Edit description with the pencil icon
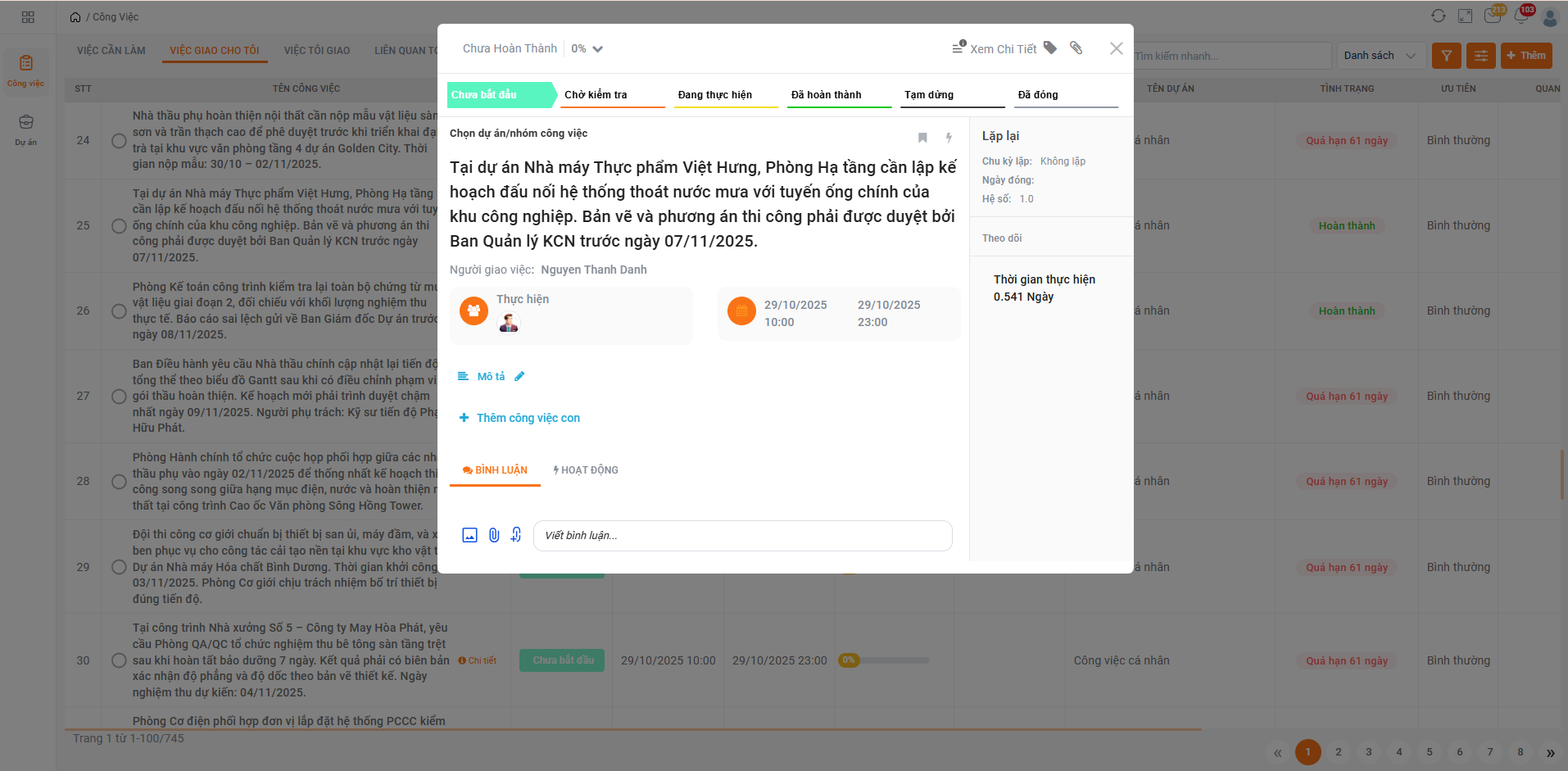 pos(519,377)
